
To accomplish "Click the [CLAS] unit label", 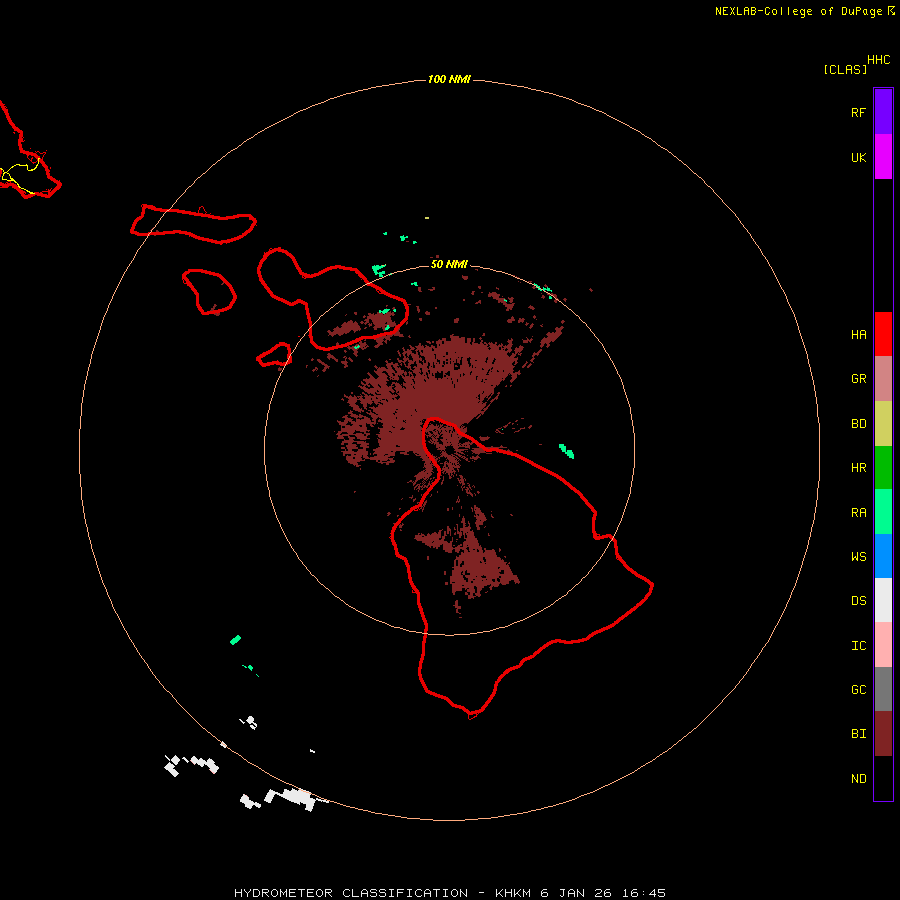I will (845, 69).
